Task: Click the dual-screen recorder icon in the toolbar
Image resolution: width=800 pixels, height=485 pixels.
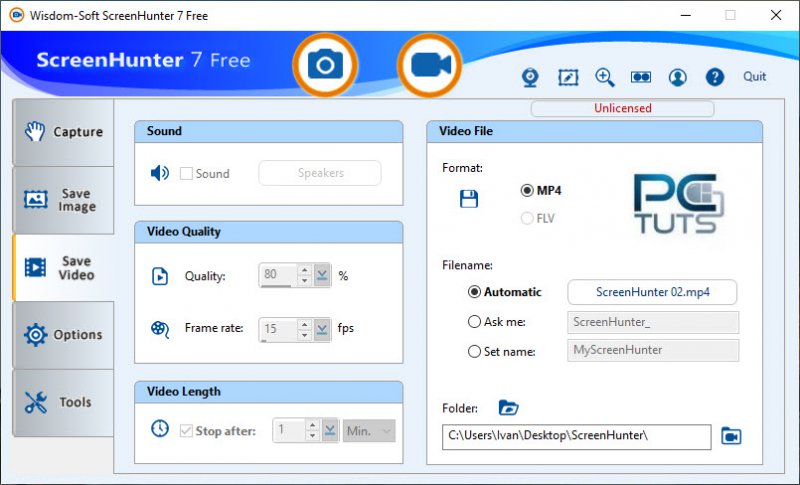Action: [641, 77]
